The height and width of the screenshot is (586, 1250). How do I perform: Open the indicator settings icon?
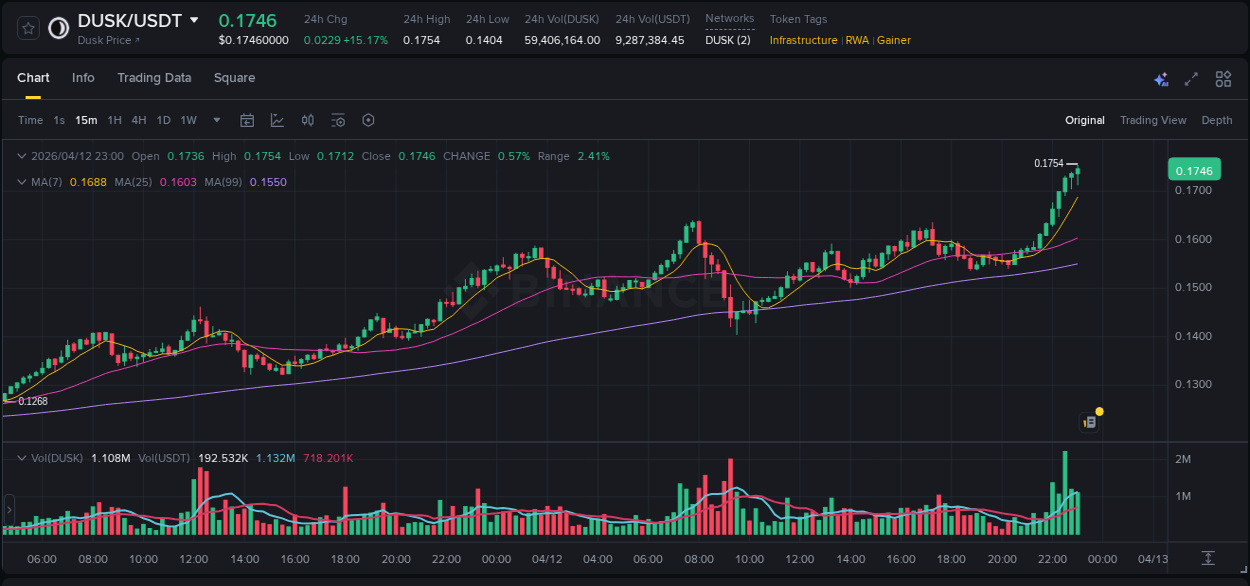pyautogui.click(x=338, y=119)
